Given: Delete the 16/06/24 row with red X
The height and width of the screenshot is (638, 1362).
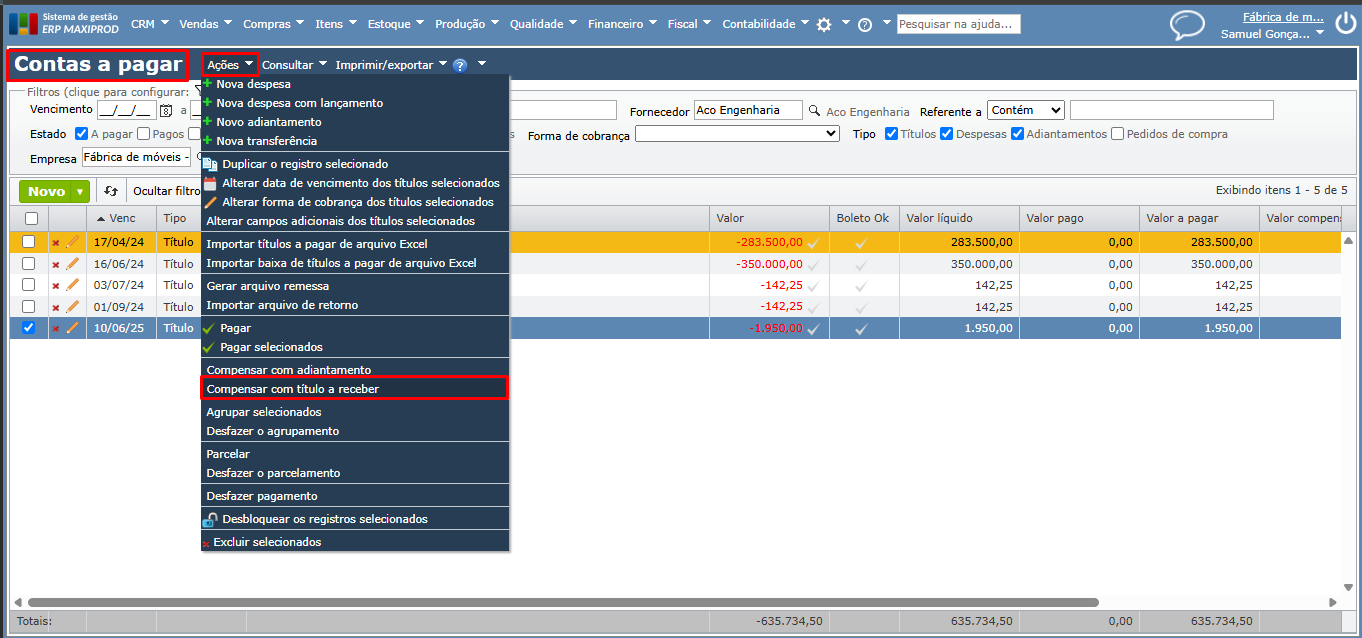Looking at the screenshot, I should pos(56,265).
